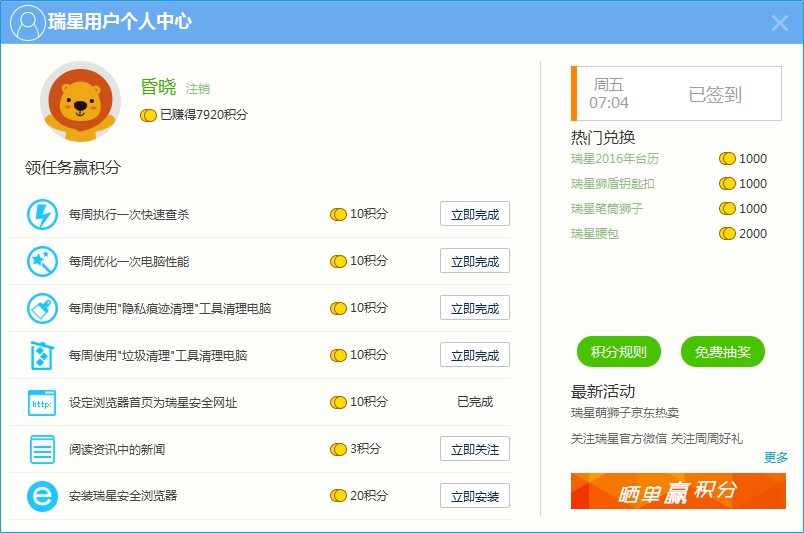
Task: Click 立即安装 to install secure browser
Action: (x=475, y=496)
